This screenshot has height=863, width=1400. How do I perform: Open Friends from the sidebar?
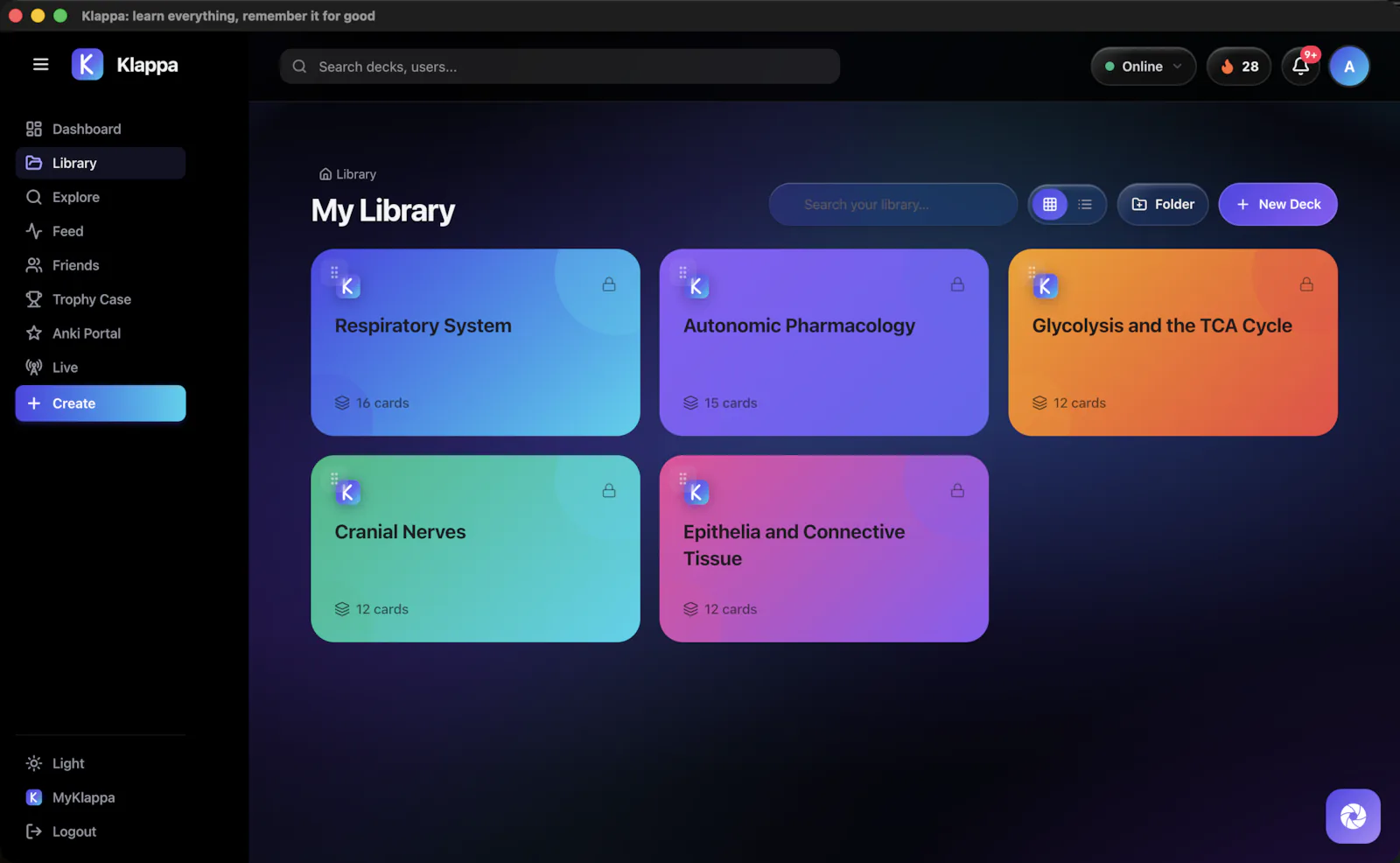point(101,265)
